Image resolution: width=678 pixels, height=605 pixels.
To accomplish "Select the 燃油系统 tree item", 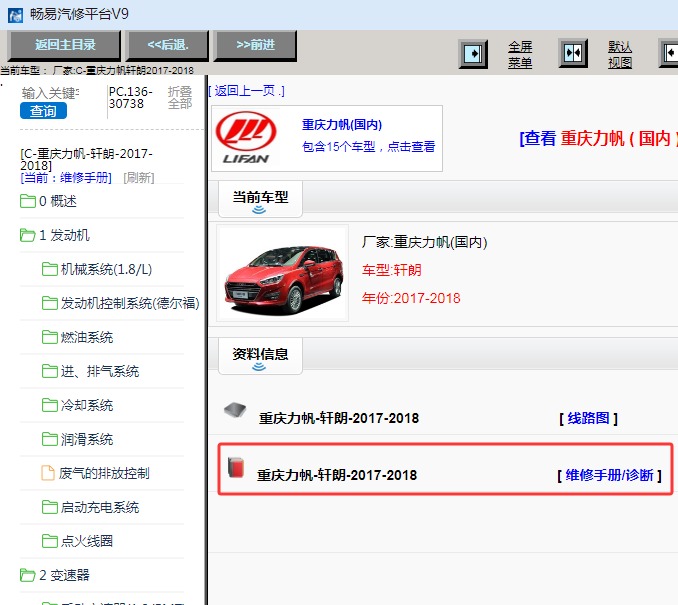I will pos(87,337).
